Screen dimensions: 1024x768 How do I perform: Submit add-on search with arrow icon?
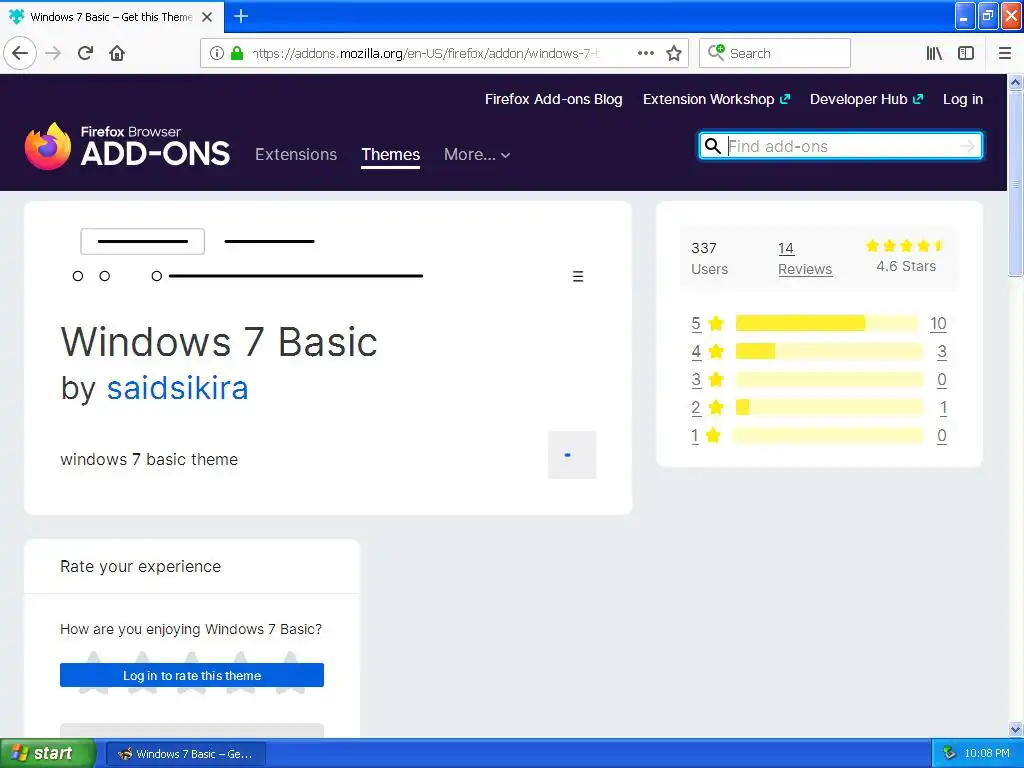coord(967,146)
